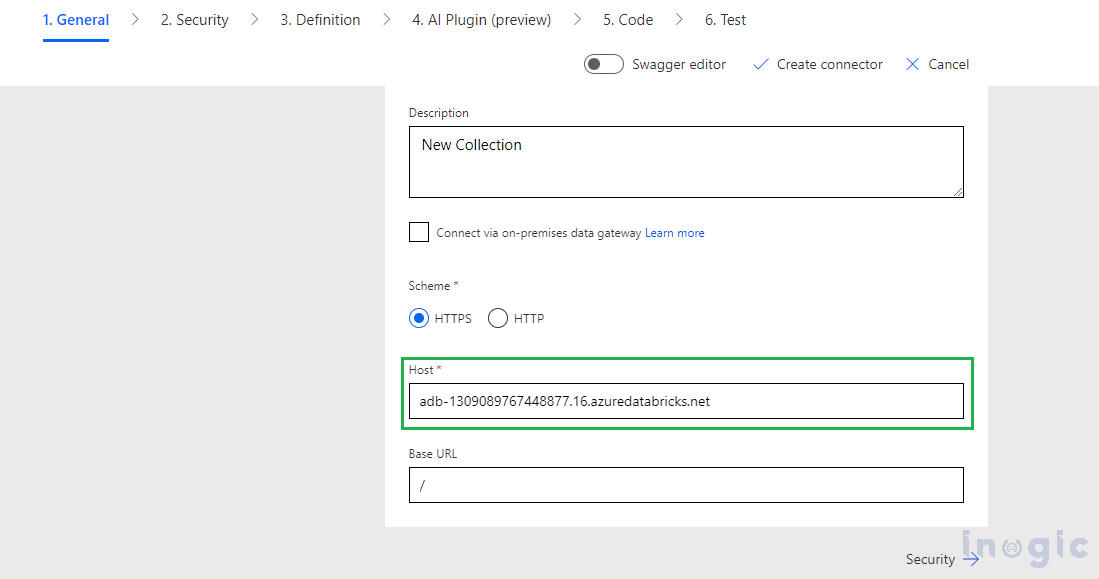Go to the 4. AI Plugin (preview) step
1099x579 pixels.
482,20
